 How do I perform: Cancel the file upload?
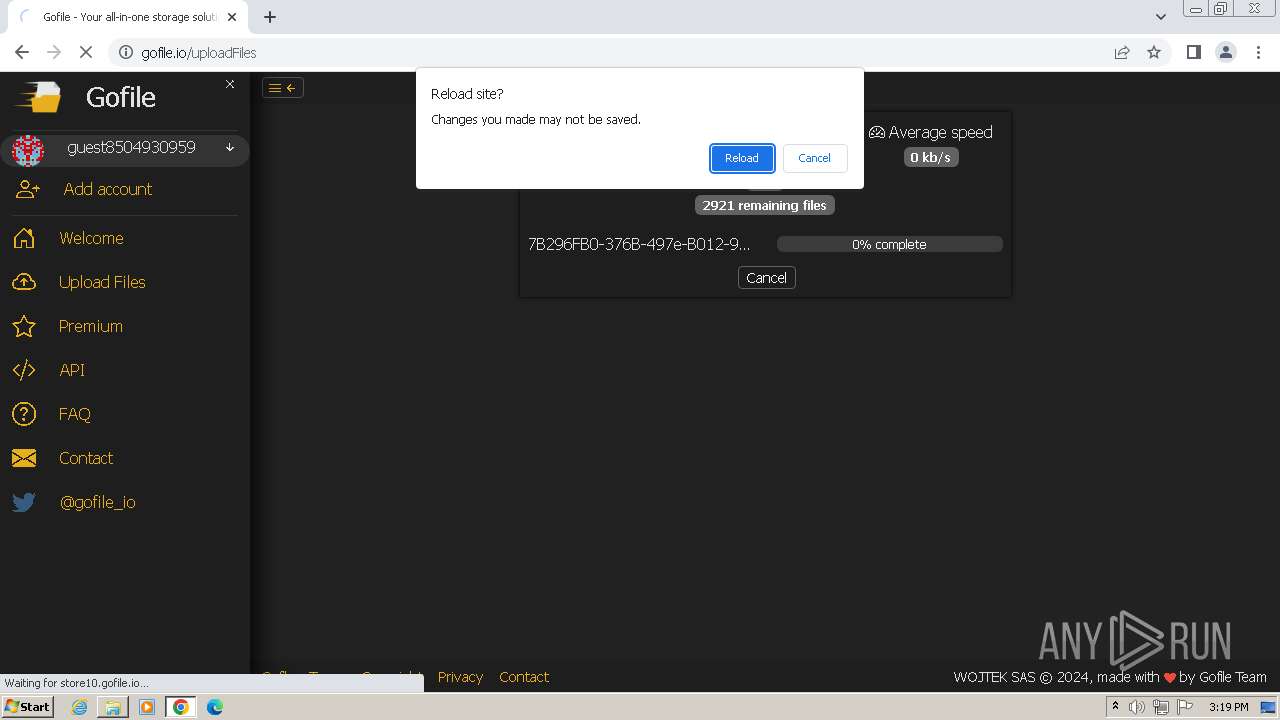click(766, 278)
